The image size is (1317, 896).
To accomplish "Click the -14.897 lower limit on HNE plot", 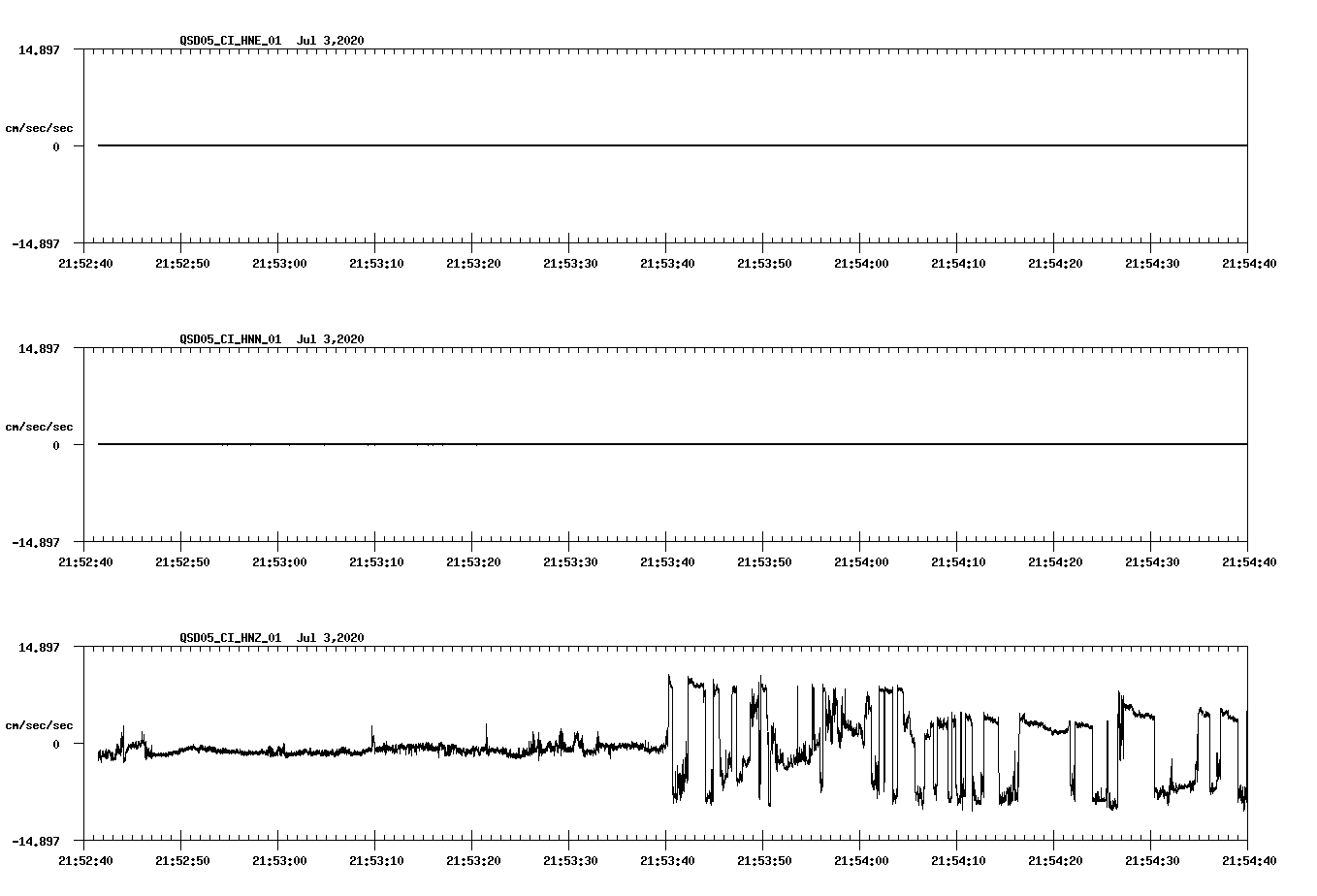I will [x=36, y=243].
